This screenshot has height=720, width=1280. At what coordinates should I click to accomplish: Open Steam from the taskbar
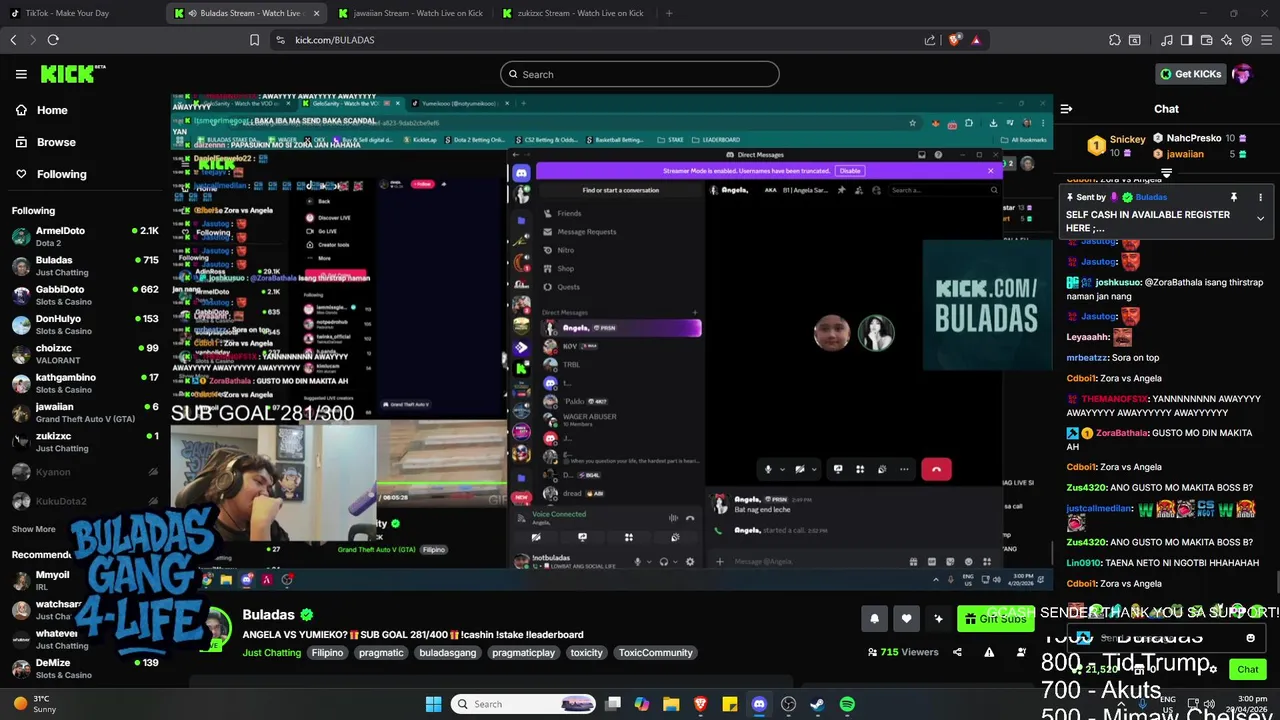coord(817,704)
